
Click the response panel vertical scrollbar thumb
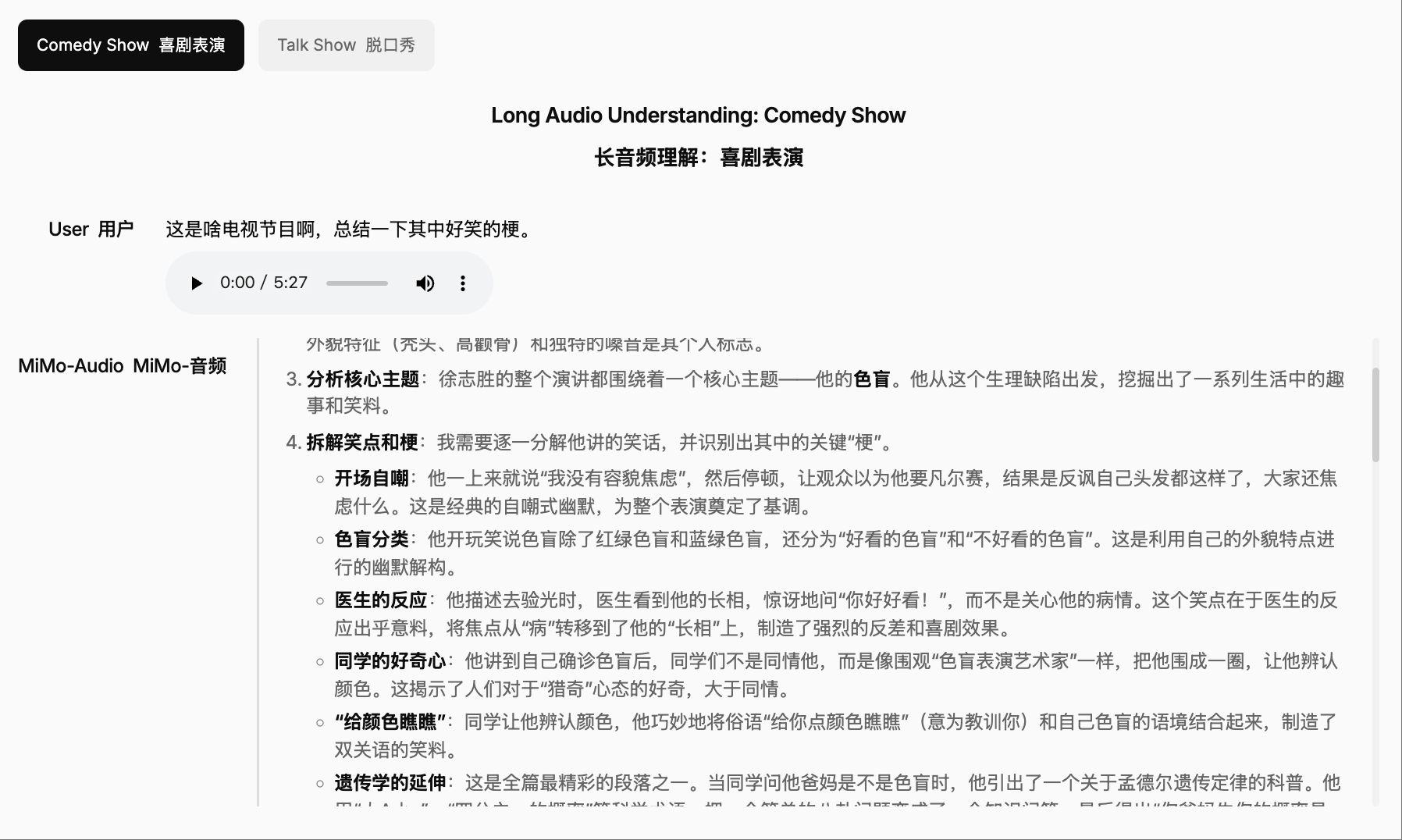click(x=1375, y=414)
